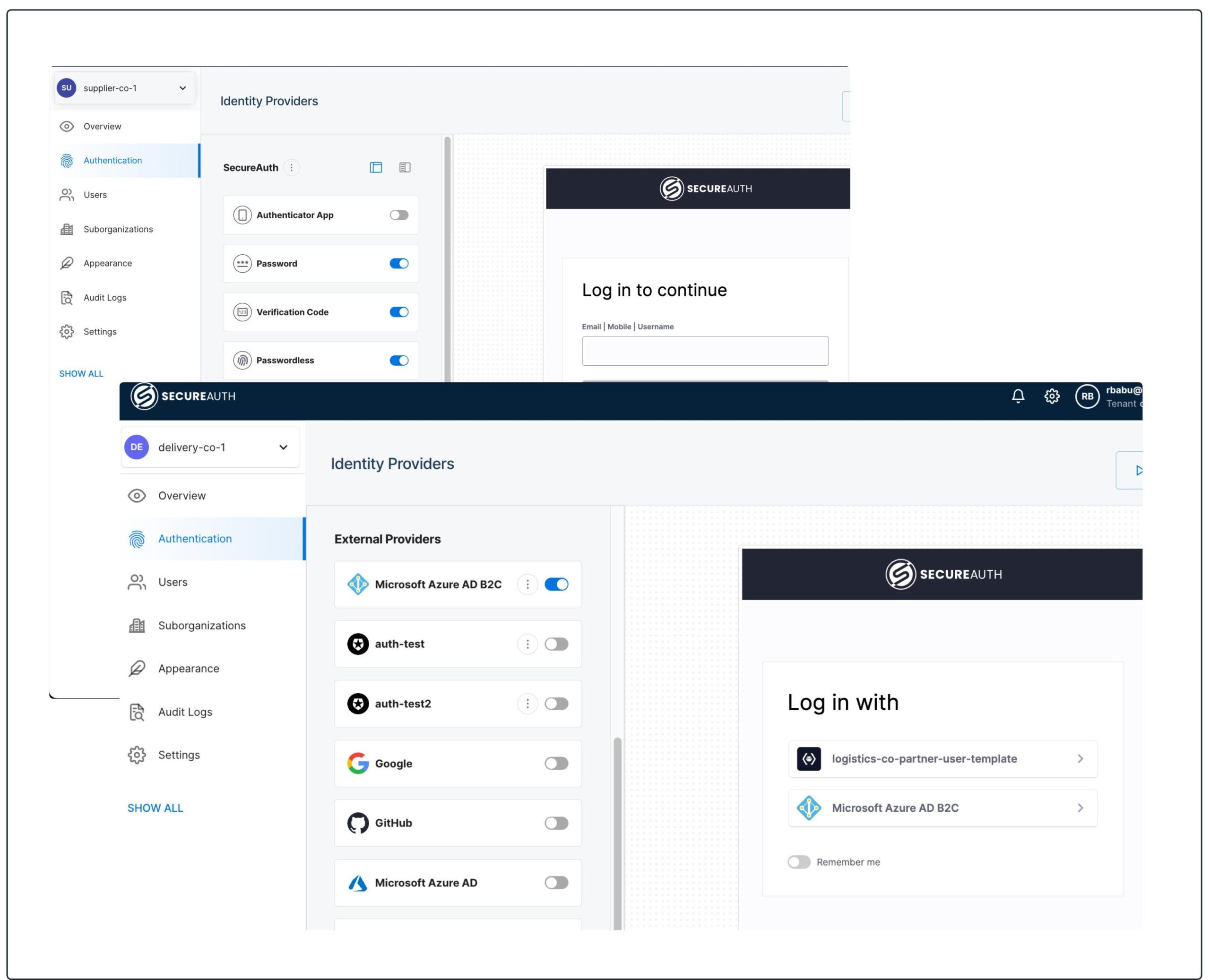
Task: Switch to panel layout view in back window
Action: click(376, 168)
